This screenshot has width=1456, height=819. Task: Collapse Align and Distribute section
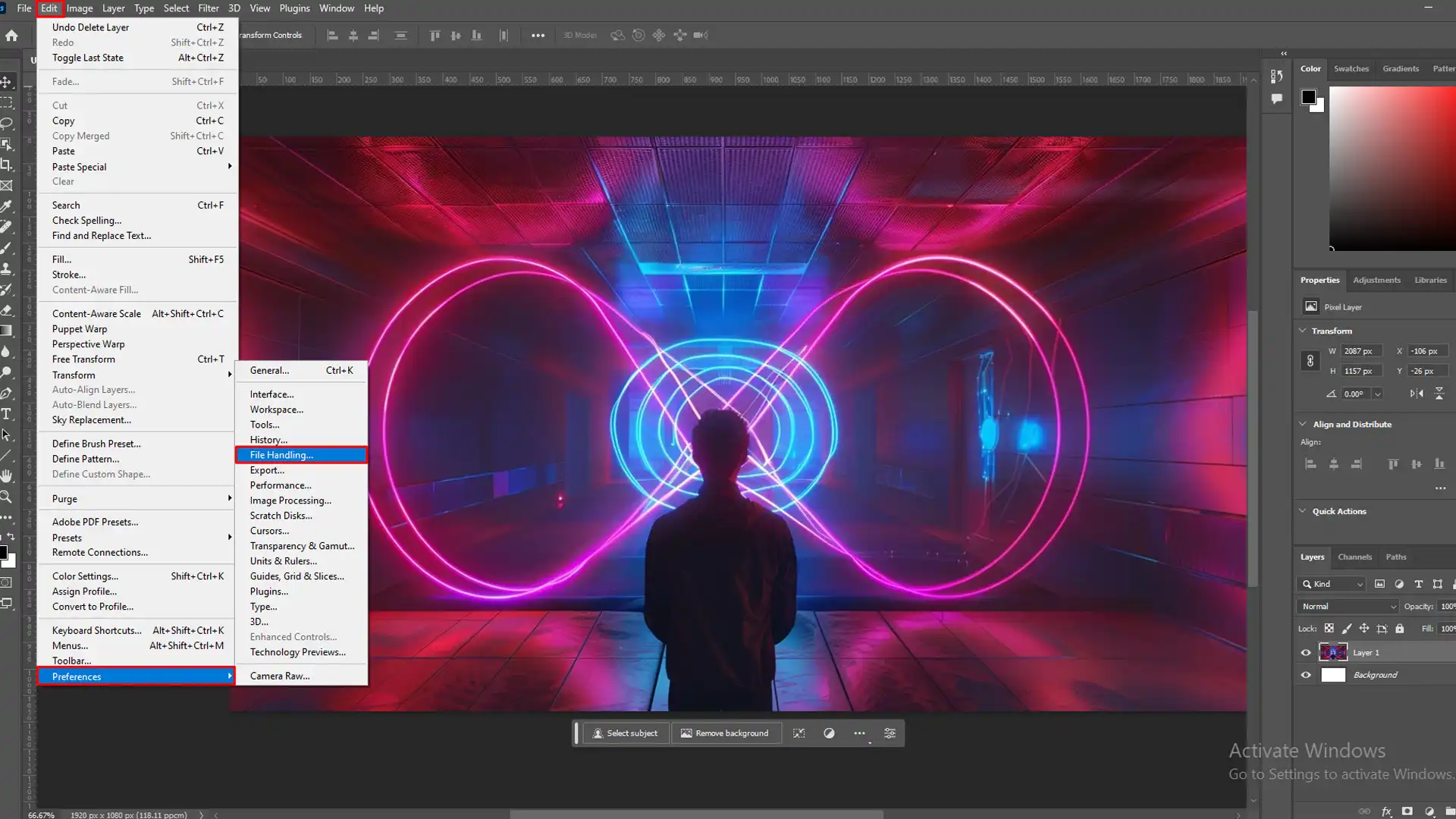pos(1303,424)
